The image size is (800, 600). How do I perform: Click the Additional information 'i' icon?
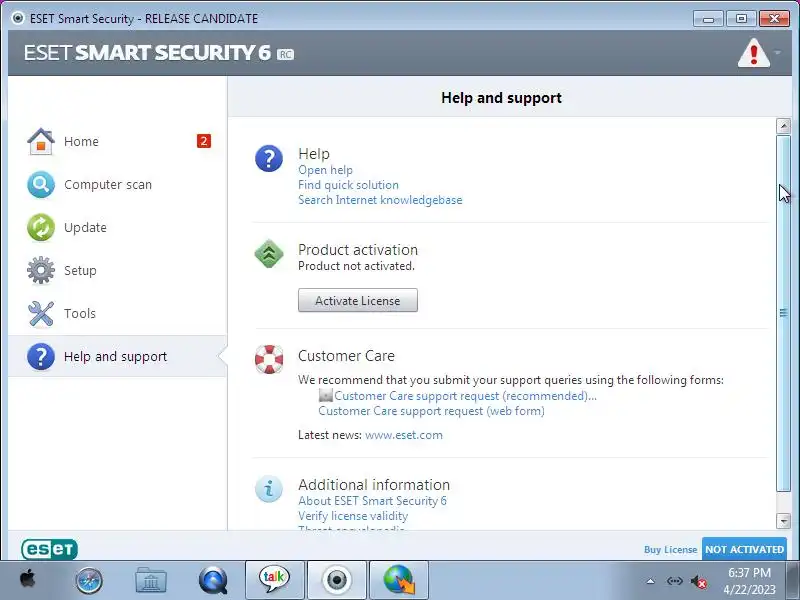click(x=269, y=489)
